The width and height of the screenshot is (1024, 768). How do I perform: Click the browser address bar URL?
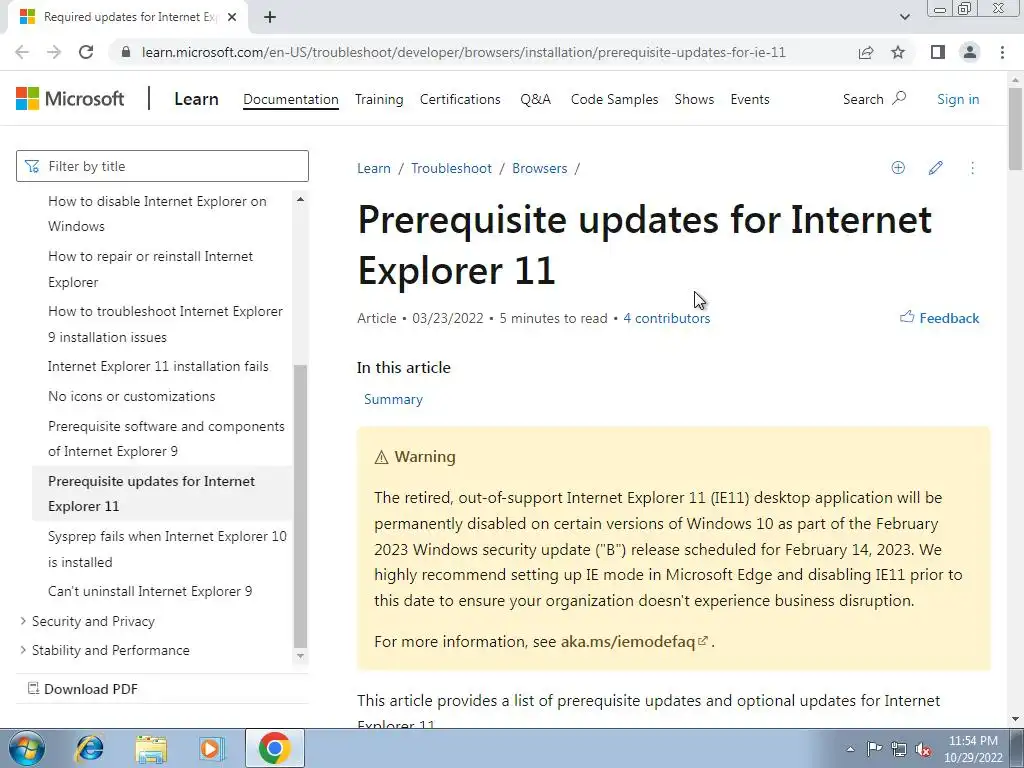point(464,52)
